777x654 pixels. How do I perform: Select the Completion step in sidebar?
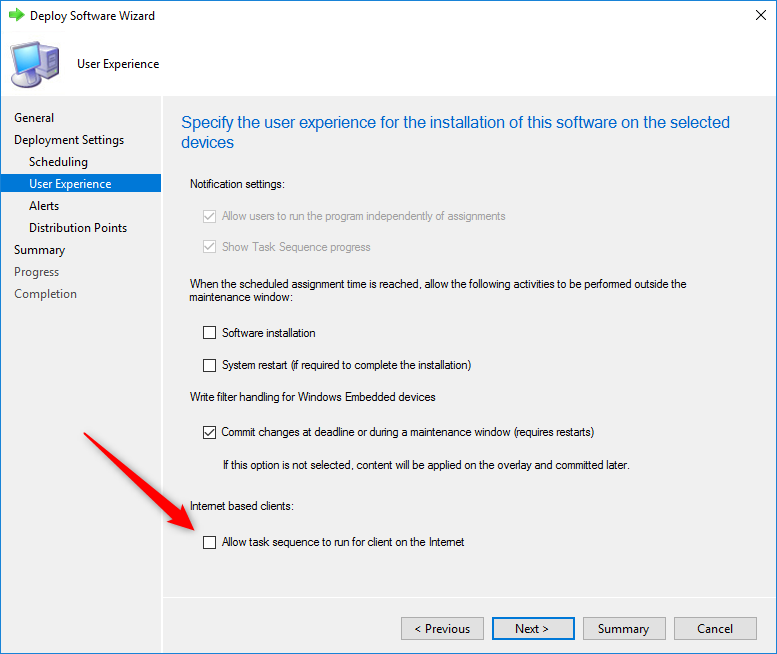[45, 294]
